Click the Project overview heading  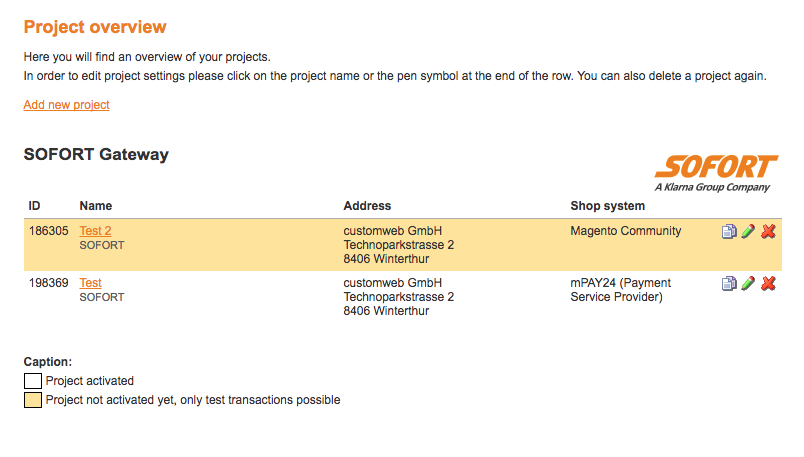[95, 27]
